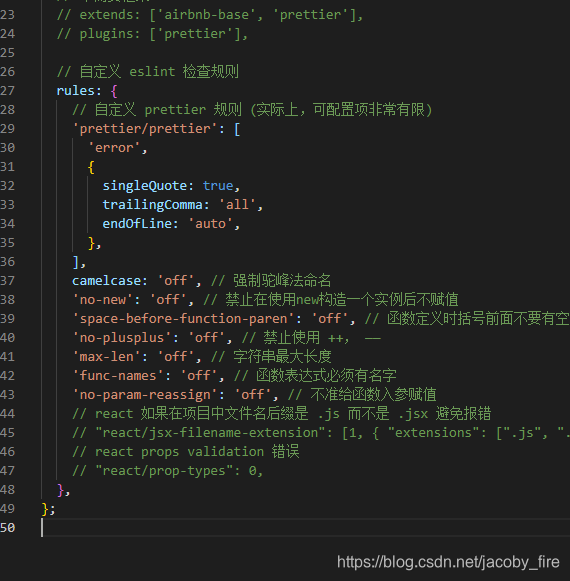Click the trailingComma option key

[x=152, y=205]
